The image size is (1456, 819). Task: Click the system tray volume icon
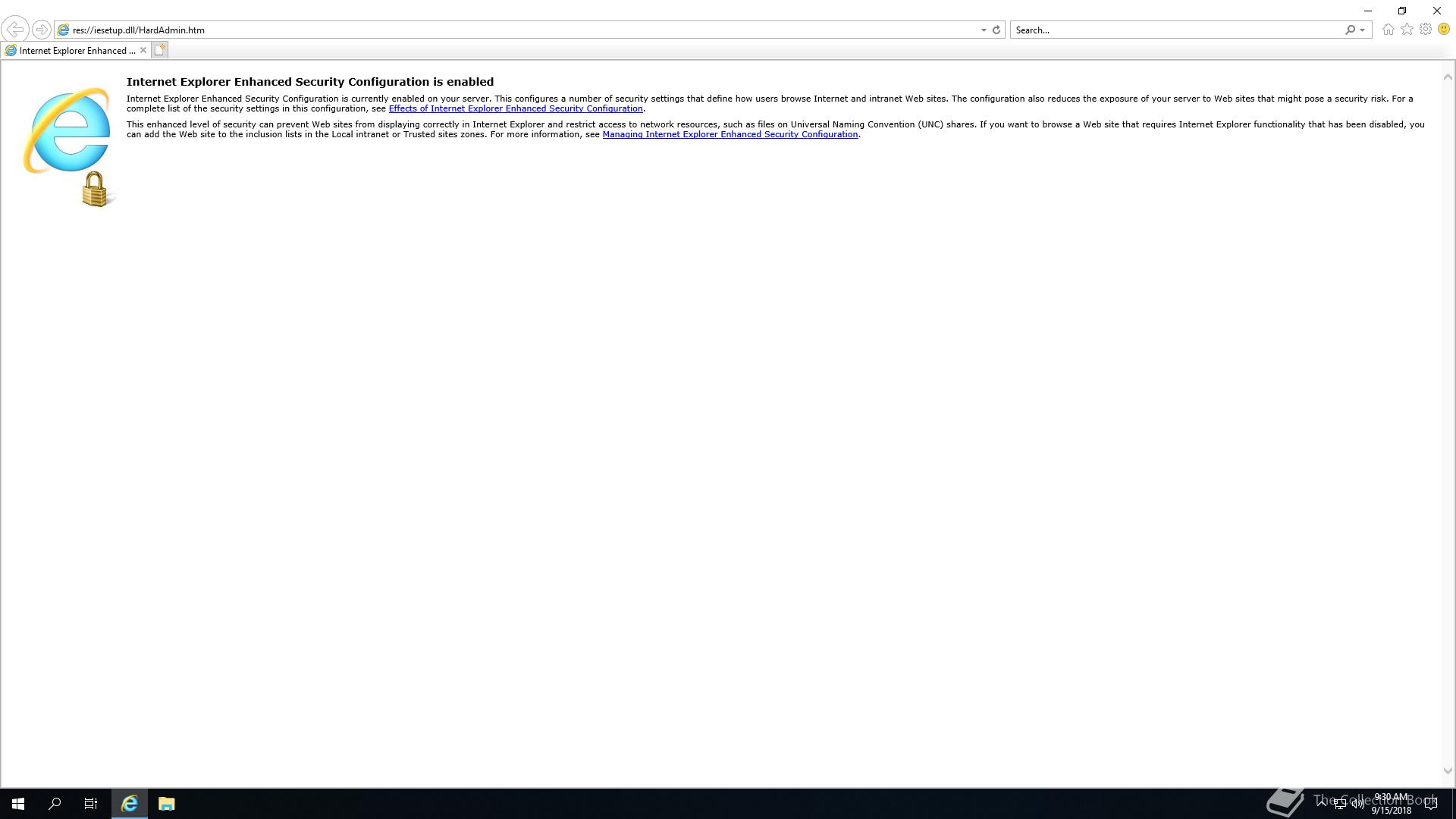(x=1357, y=804)
